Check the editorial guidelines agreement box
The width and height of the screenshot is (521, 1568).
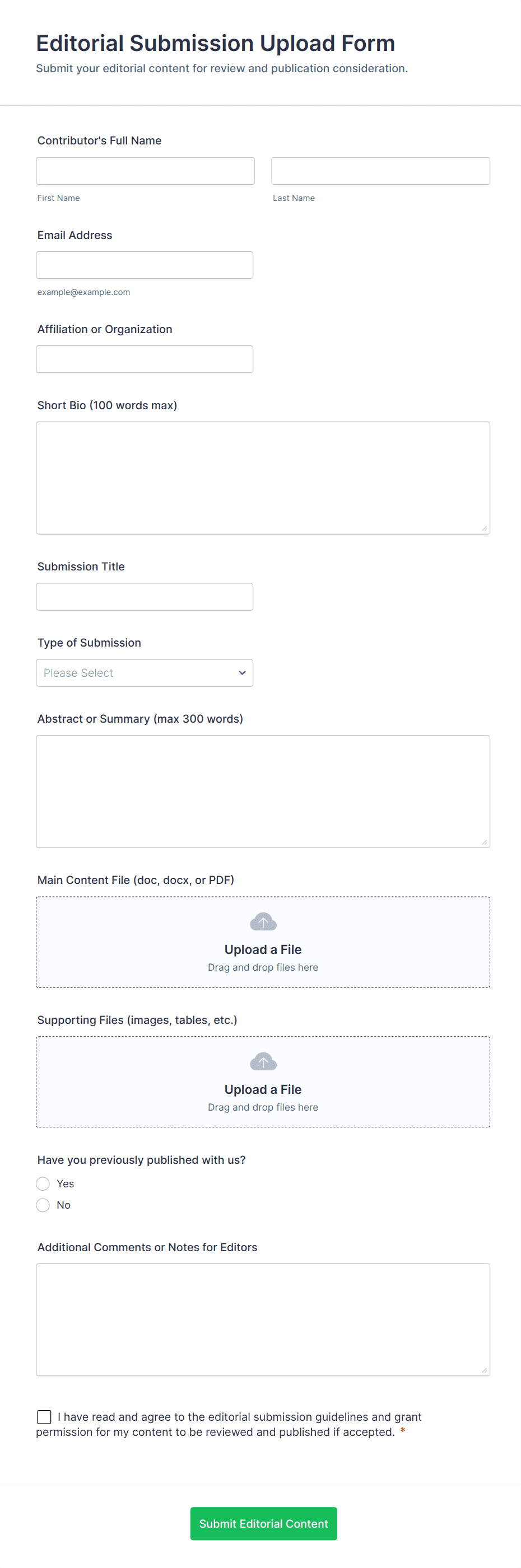(x=44, y=1416)
